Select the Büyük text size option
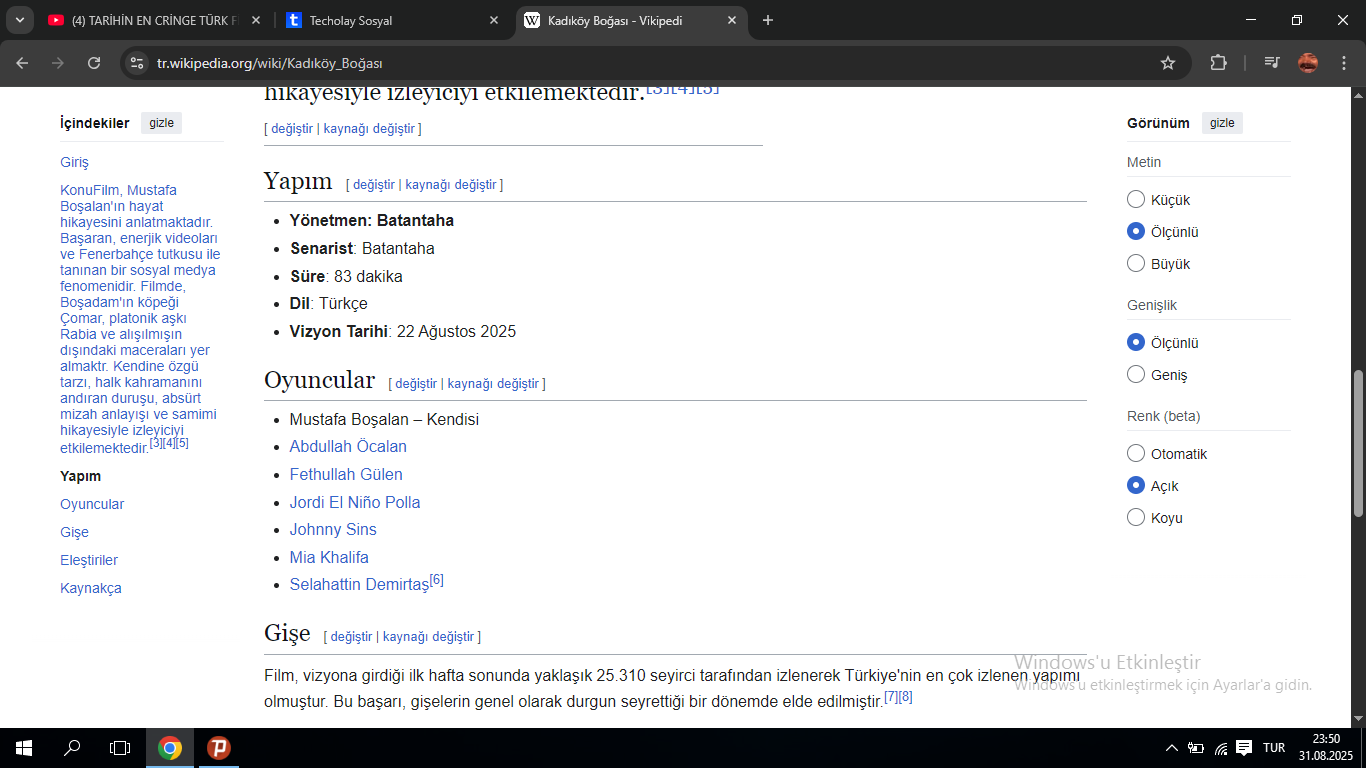The width and height of the screenshot is (1366, 768). pos(1136,263)
